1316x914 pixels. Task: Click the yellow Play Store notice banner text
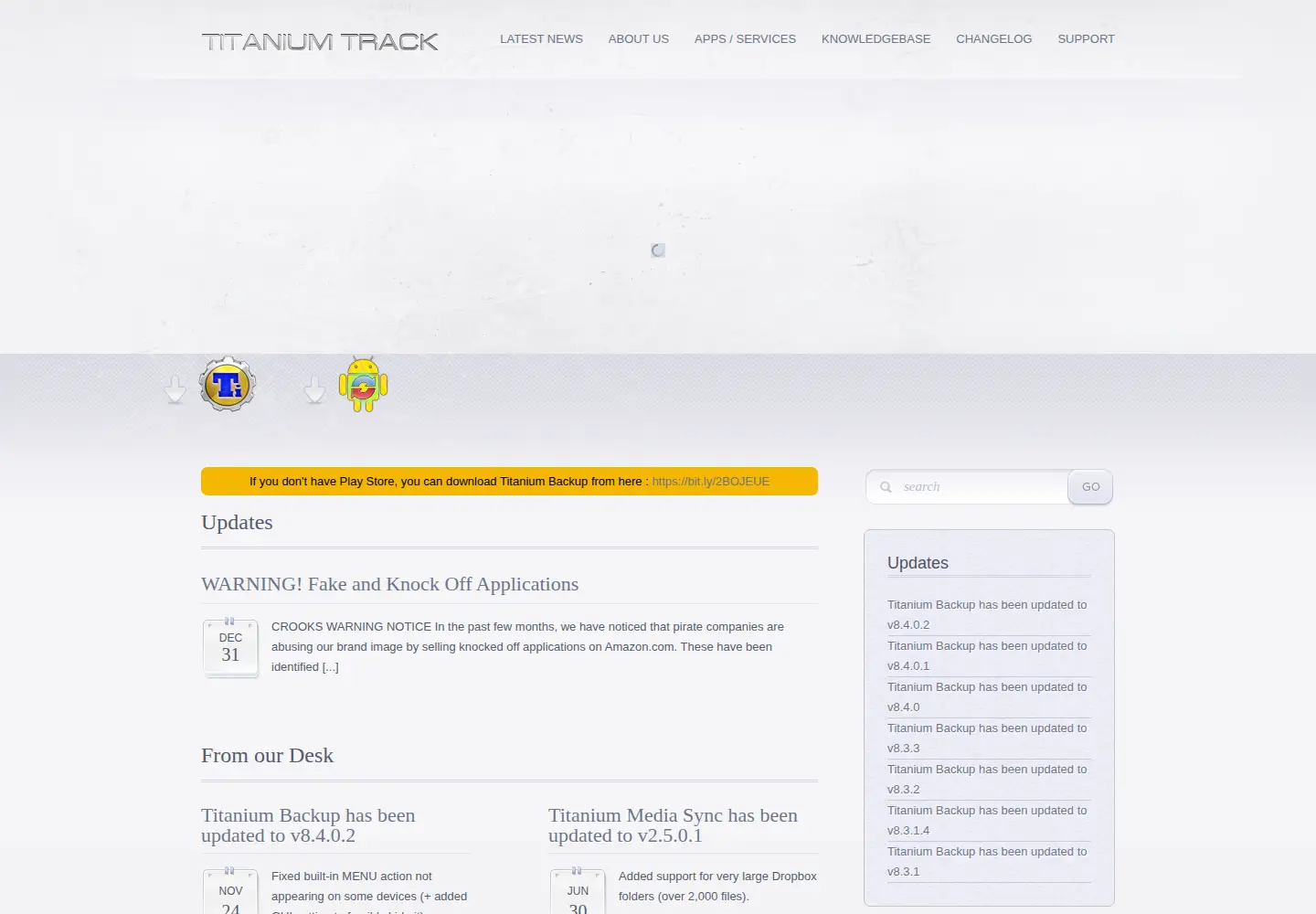[x=449, y=482]
